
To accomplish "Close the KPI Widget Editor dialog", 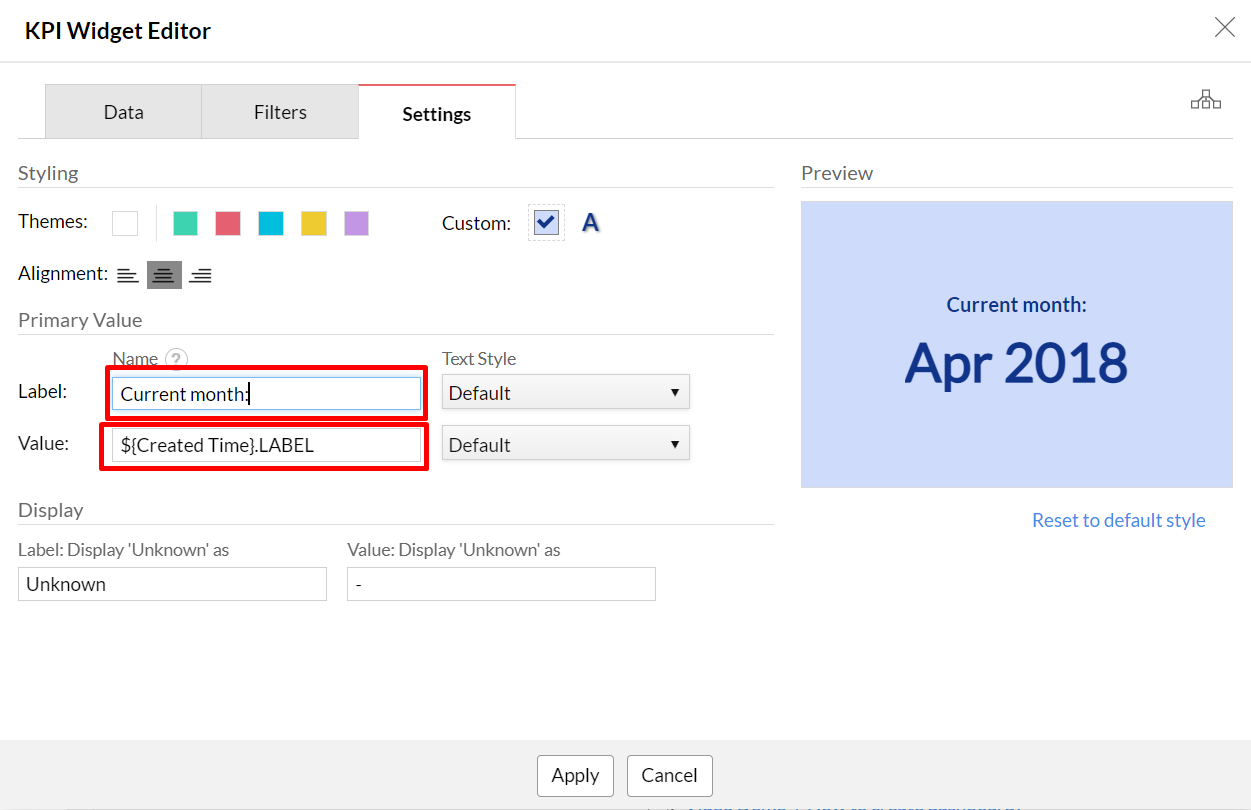I will [x=1224, y=28].
